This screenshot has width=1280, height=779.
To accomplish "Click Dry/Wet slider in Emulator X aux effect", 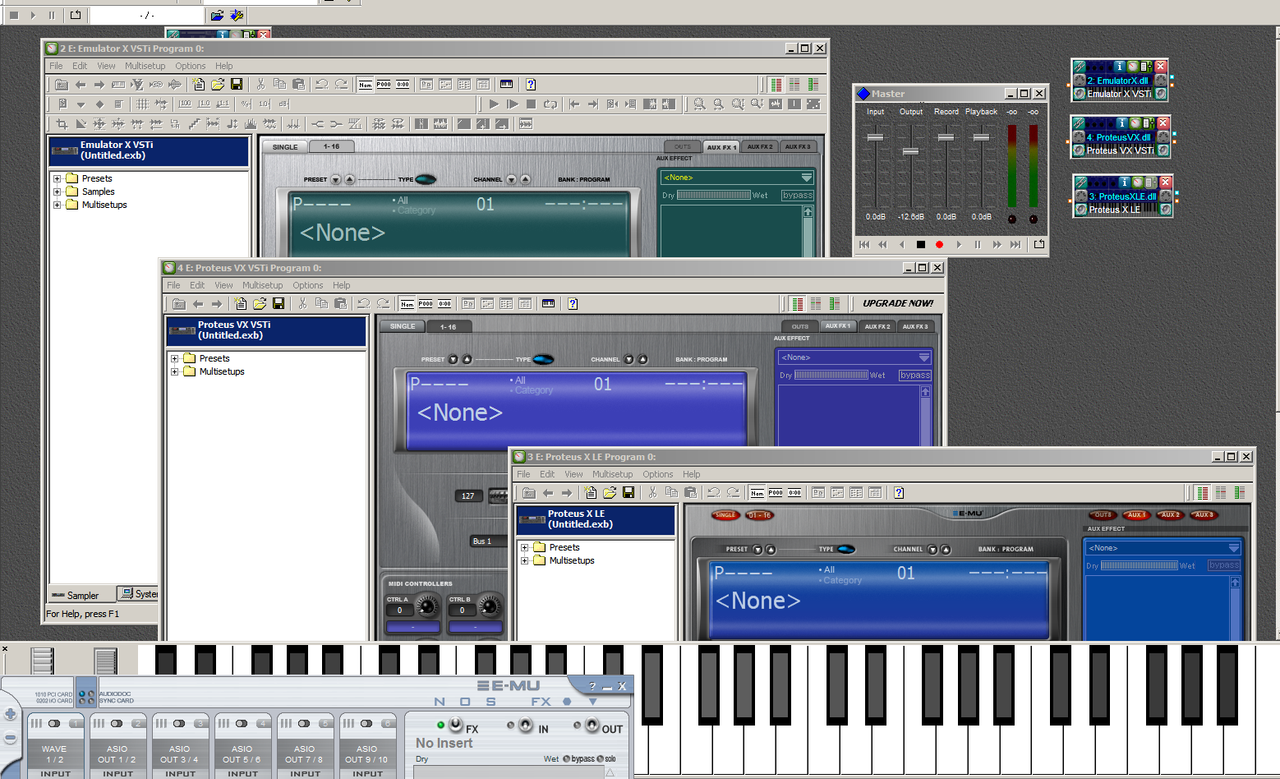I will pyautogui.click(x=713, y=195).
